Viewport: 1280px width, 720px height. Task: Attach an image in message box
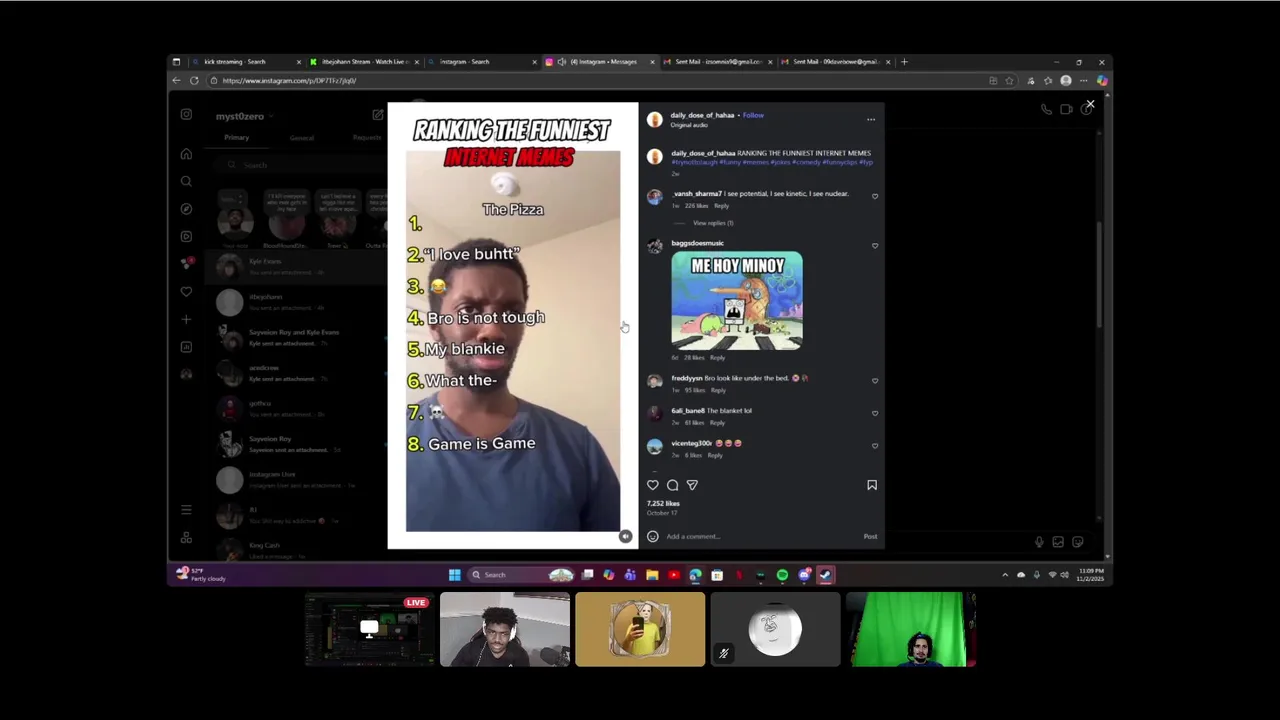[x=1058, y=542]
